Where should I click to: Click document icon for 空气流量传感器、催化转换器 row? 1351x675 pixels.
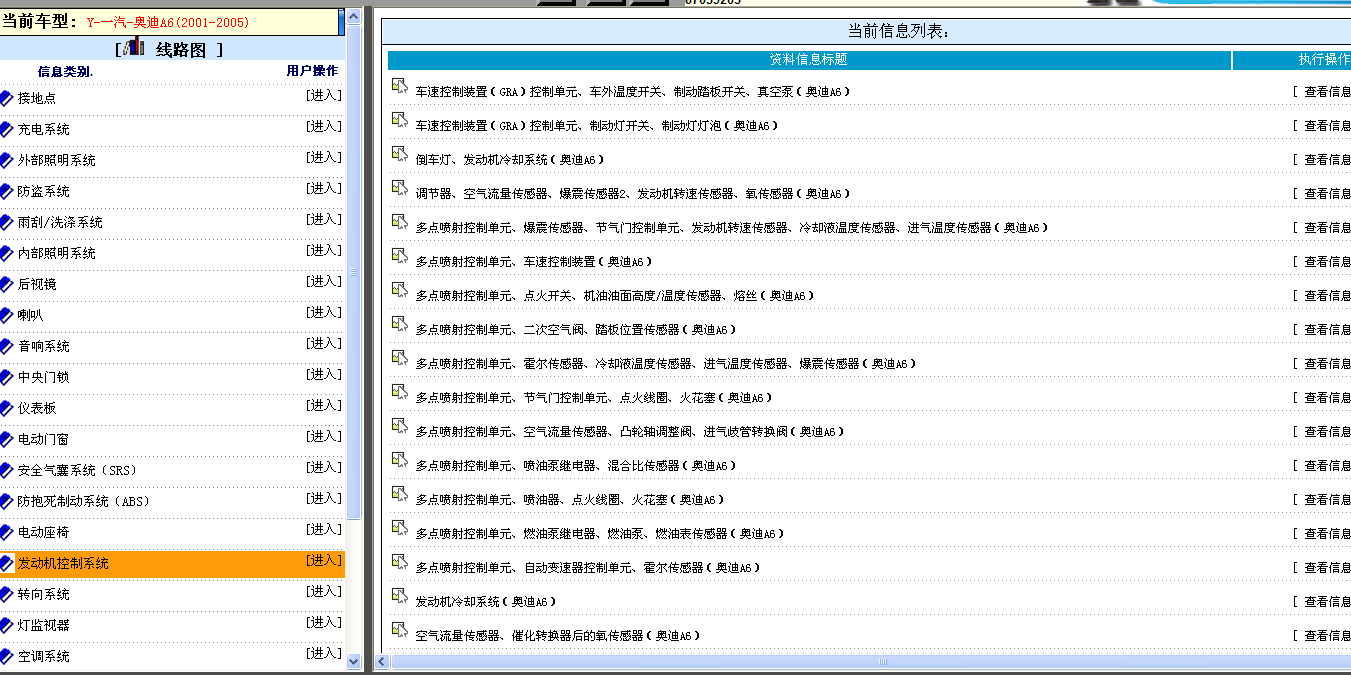[400, 630]
